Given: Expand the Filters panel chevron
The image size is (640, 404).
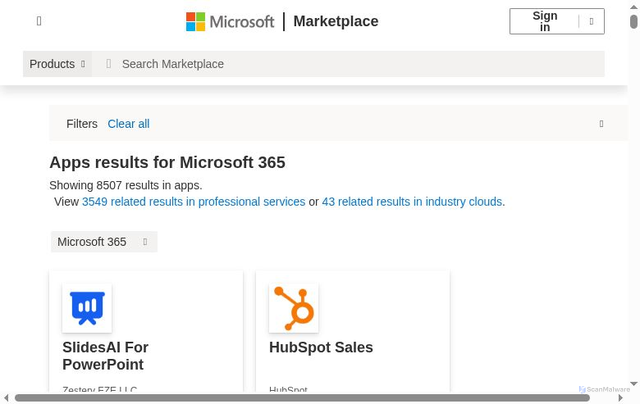Looking at the screenshot, I should (x=601, y=124).
